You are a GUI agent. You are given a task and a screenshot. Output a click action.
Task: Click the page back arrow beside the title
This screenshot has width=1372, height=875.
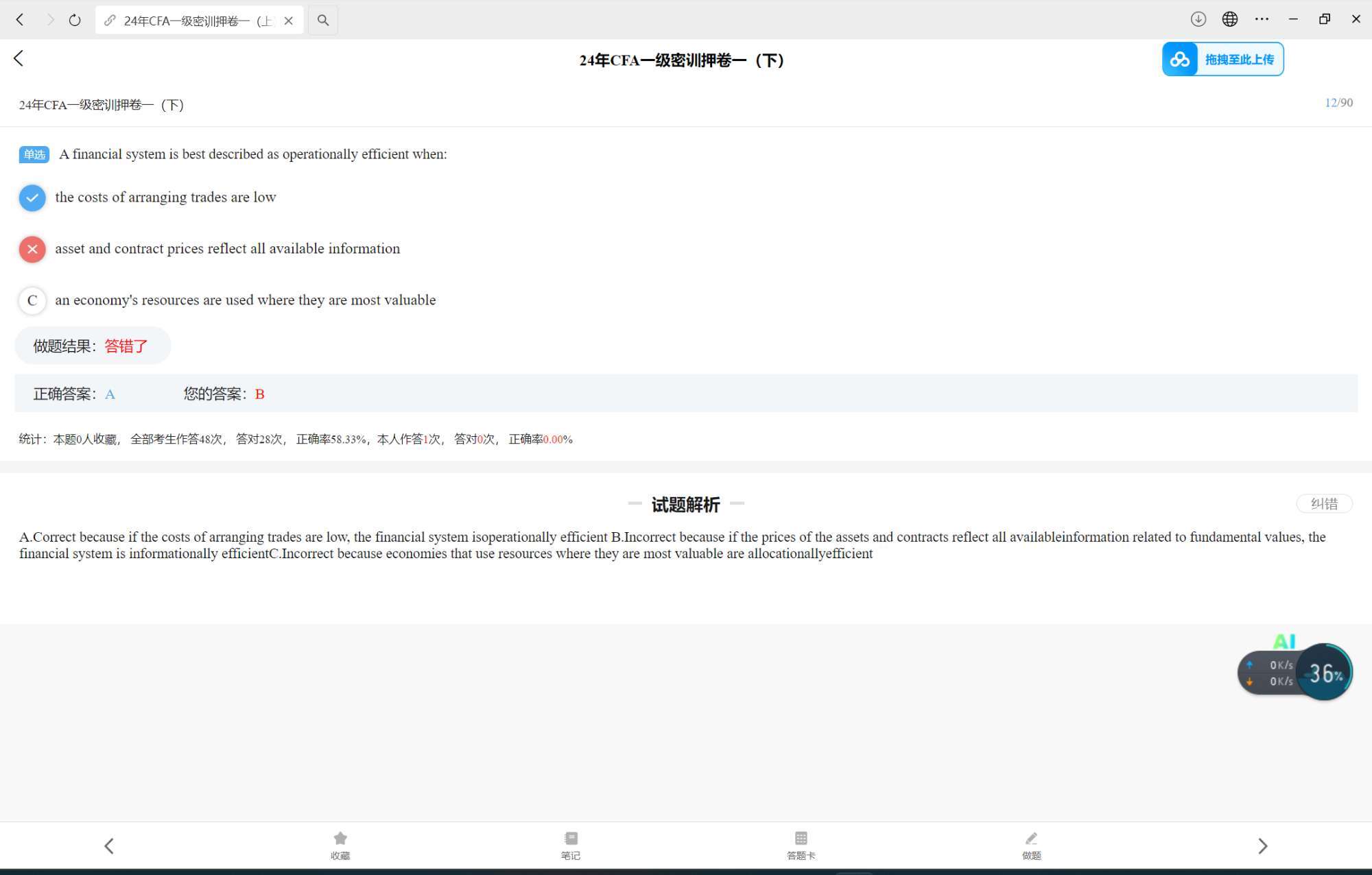coord(19,59)
